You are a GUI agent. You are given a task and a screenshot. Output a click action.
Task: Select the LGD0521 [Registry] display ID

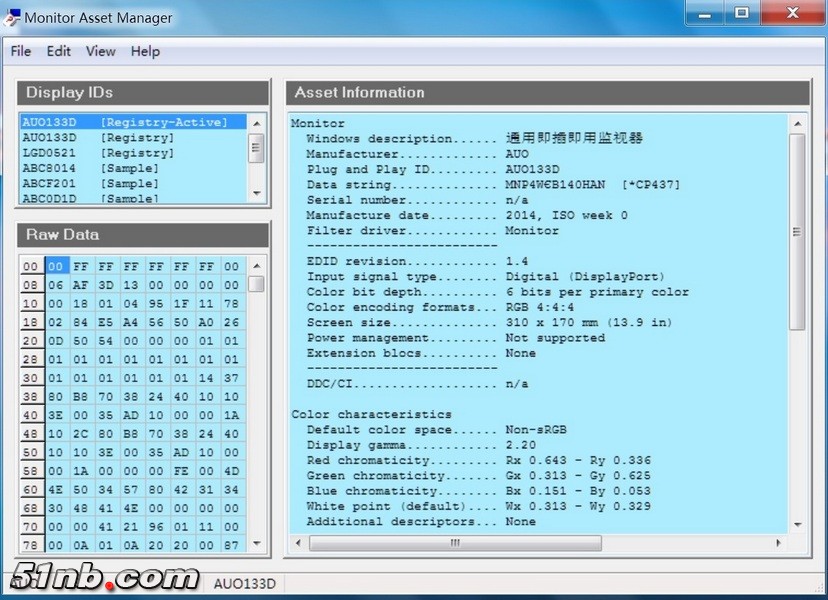[x=98, y=153]
